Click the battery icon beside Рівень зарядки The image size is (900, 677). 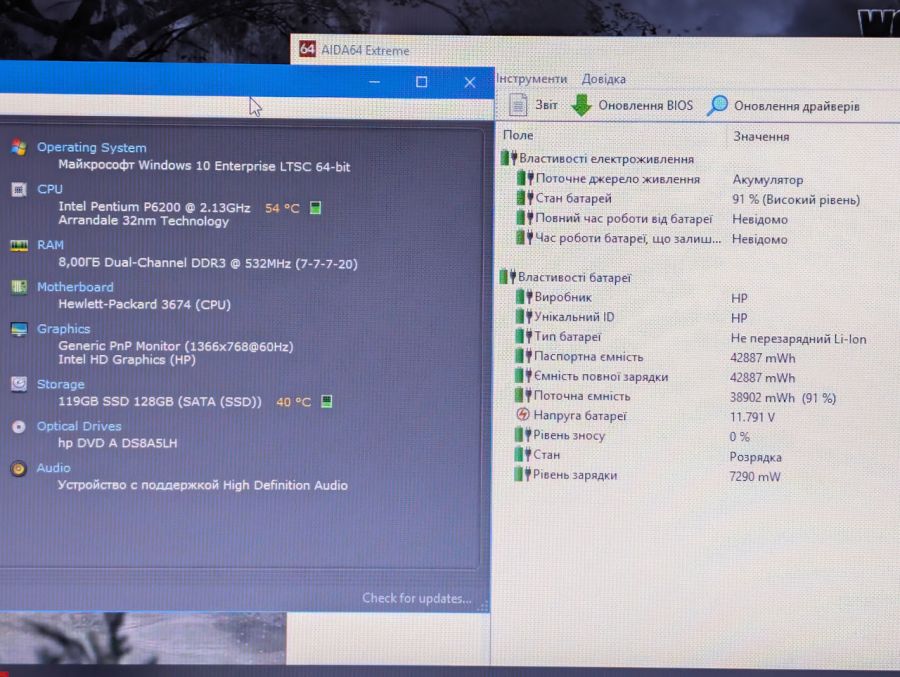tap(523, 474)
